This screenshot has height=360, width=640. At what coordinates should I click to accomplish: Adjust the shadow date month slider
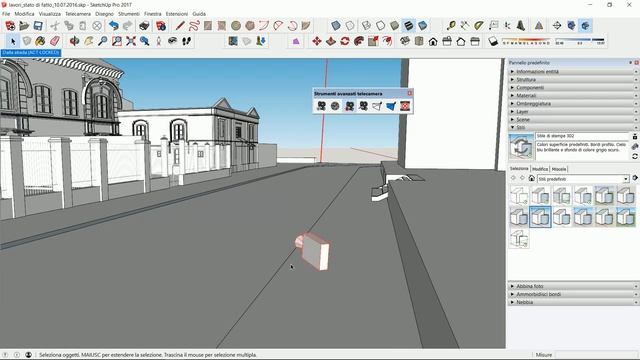tap(527, 42)
